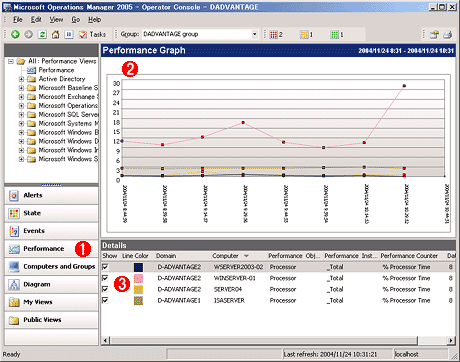Sort by the Computer column header
This screenshot has height=362, width=460.
[239, 256]
